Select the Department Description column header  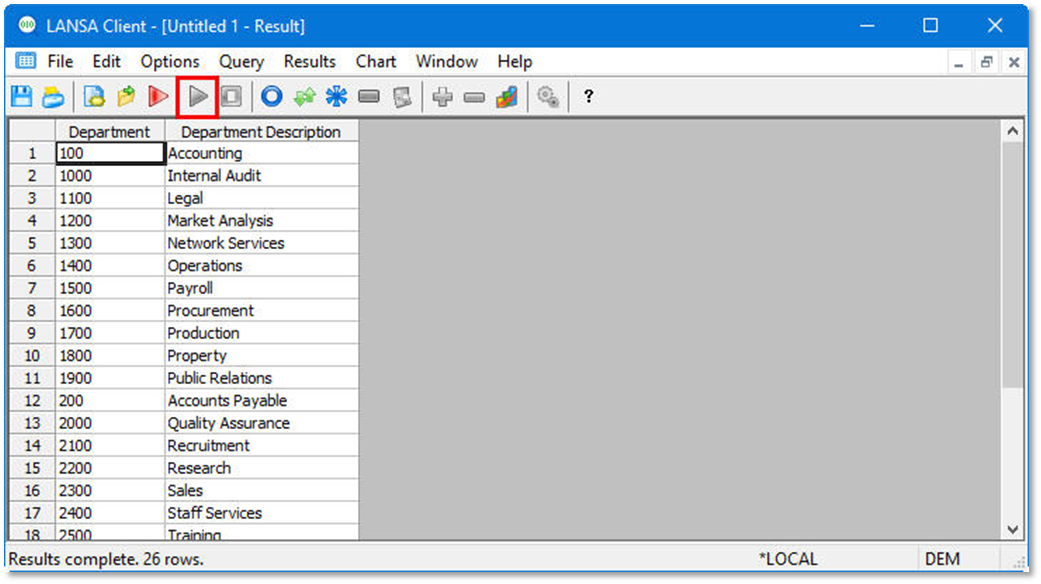coord(261,131)
